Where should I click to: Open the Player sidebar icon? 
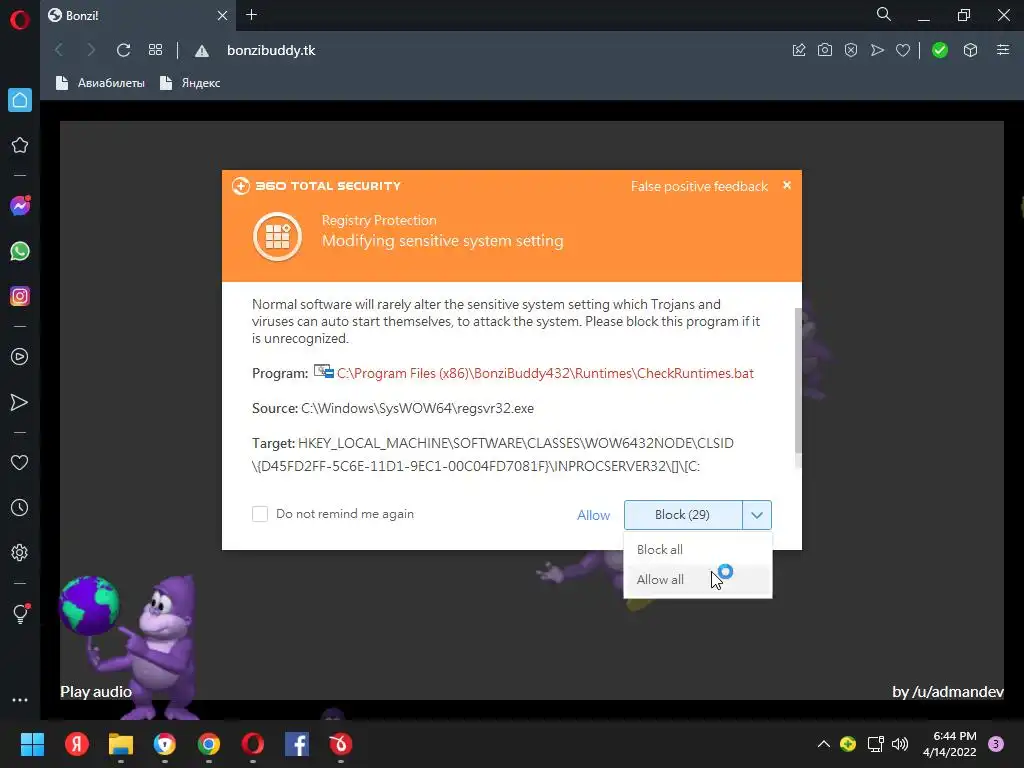point(20,357)
